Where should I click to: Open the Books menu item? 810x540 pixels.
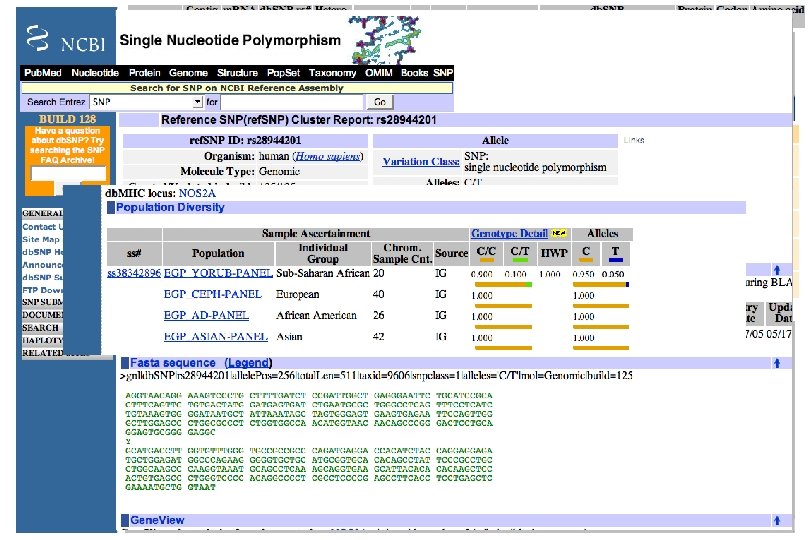414,73
